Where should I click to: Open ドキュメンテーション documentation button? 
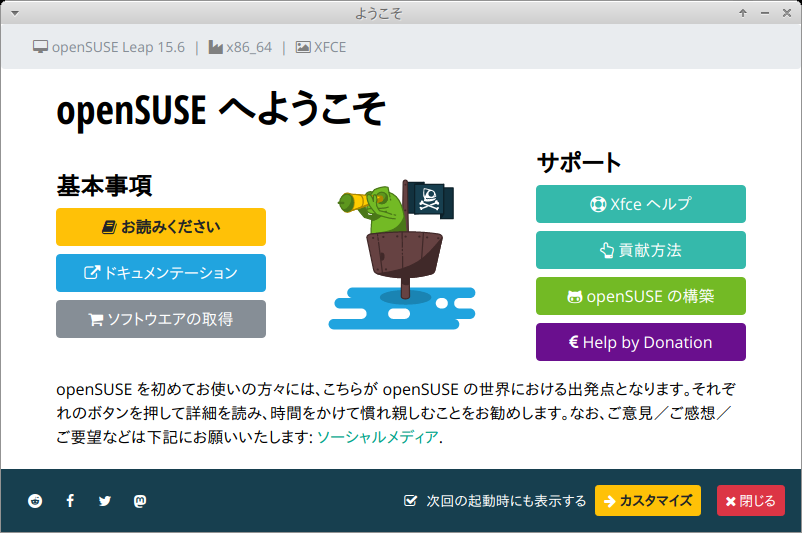(161, 273)
